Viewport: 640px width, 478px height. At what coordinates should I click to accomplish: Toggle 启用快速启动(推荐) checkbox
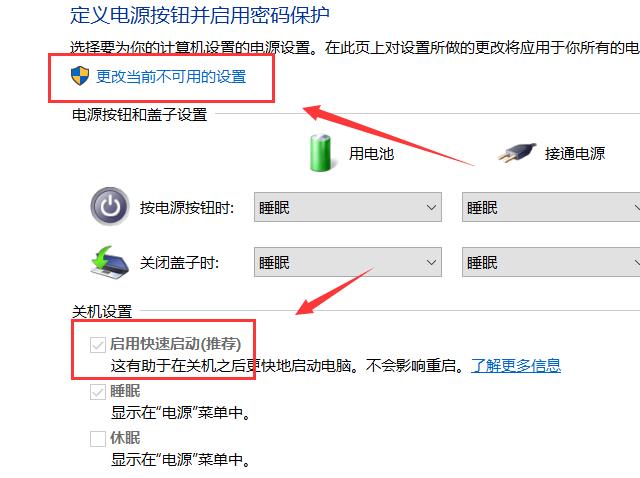pyautogui.click(x=98, y=345)
